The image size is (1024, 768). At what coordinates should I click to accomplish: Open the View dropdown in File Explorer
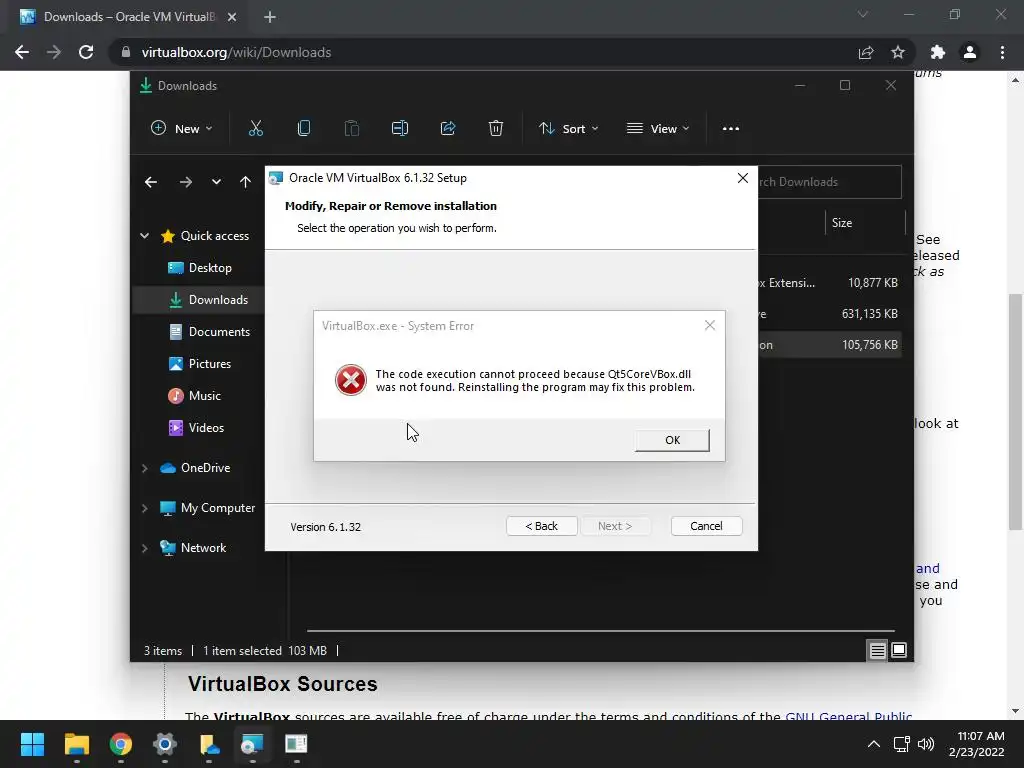[x=658, y=129]
